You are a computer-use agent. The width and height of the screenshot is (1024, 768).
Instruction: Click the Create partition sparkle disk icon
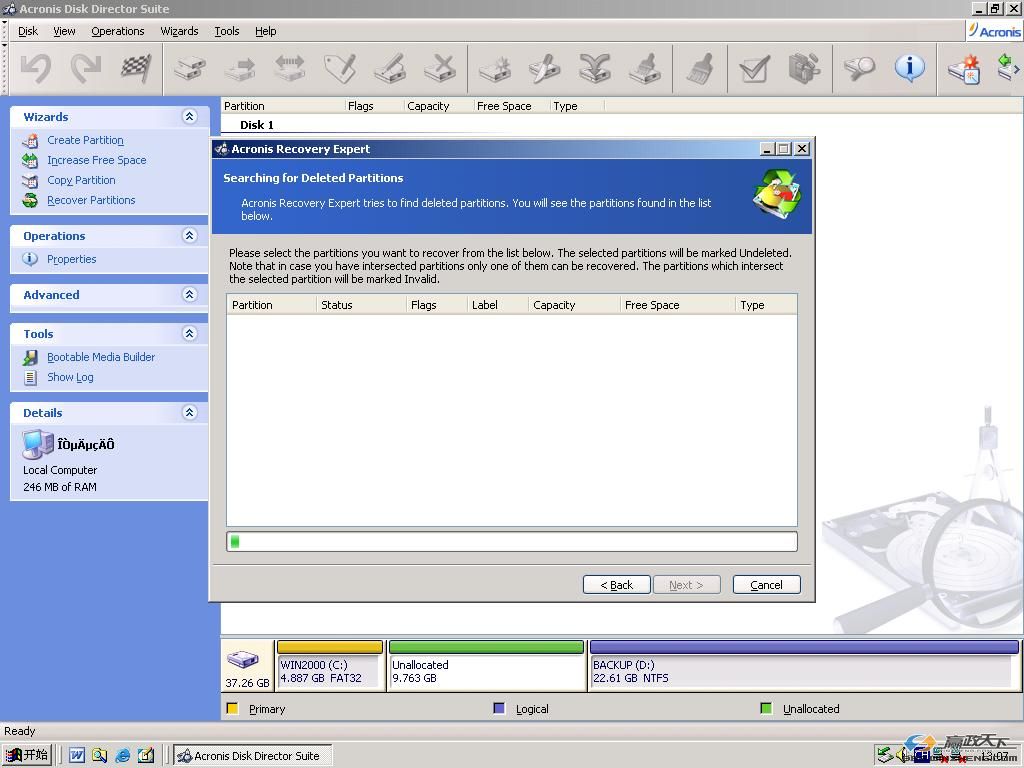coord(494,69)
